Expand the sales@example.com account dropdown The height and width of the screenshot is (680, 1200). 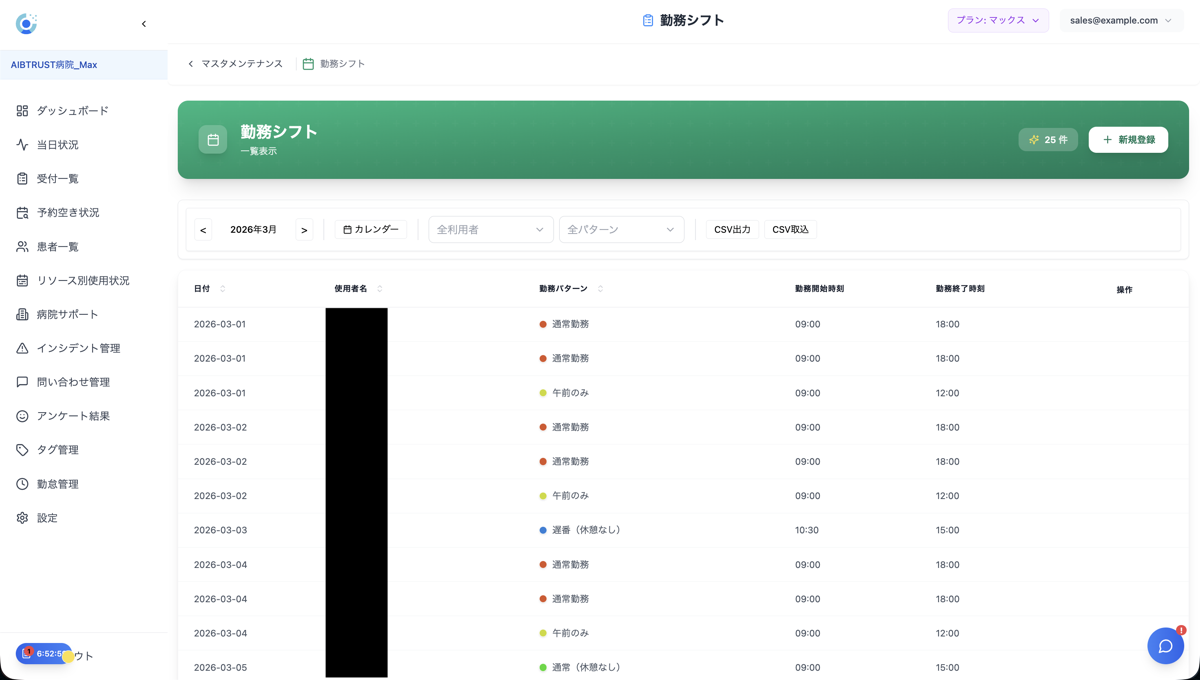tap(1121, 19)
